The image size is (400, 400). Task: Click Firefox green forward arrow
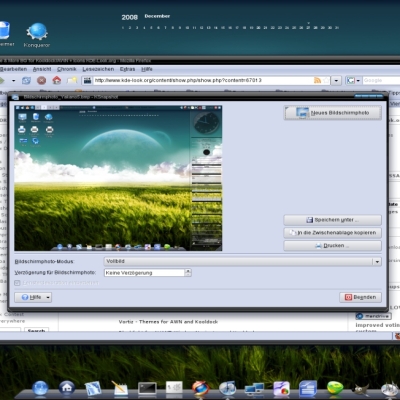point(2,80)
